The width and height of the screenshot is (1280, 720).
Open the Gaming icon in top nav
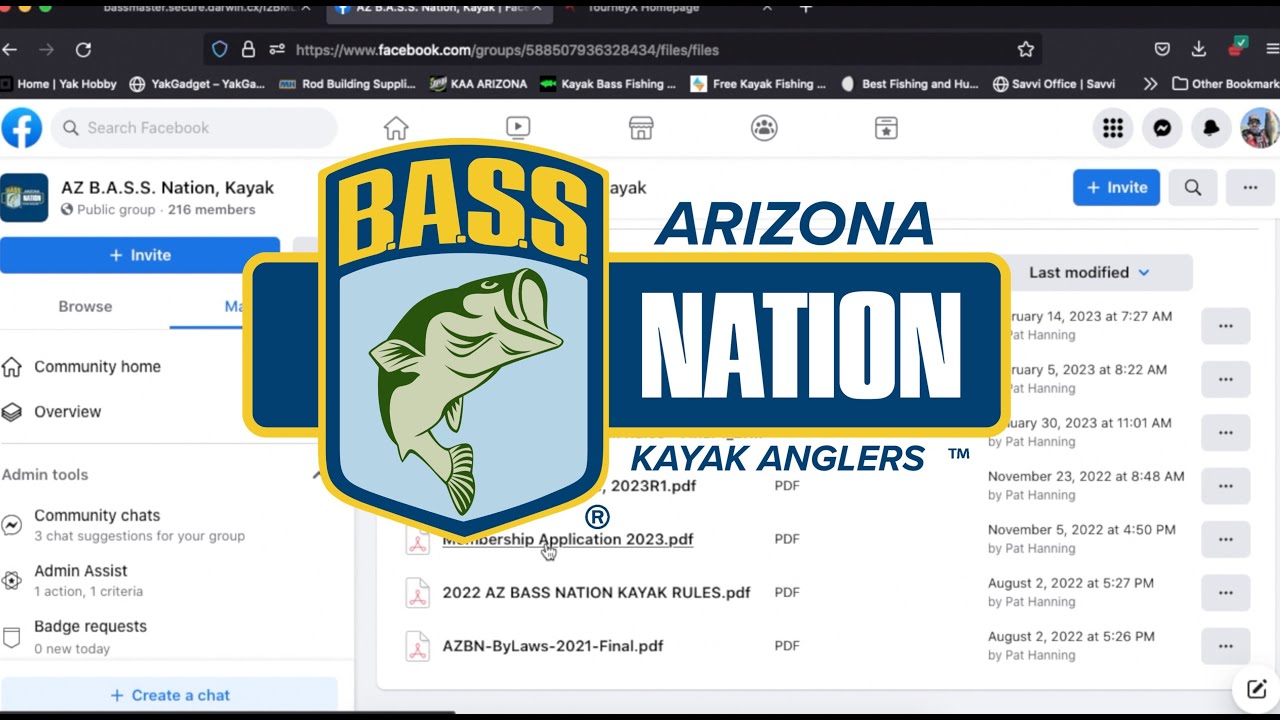pos(886,128)
